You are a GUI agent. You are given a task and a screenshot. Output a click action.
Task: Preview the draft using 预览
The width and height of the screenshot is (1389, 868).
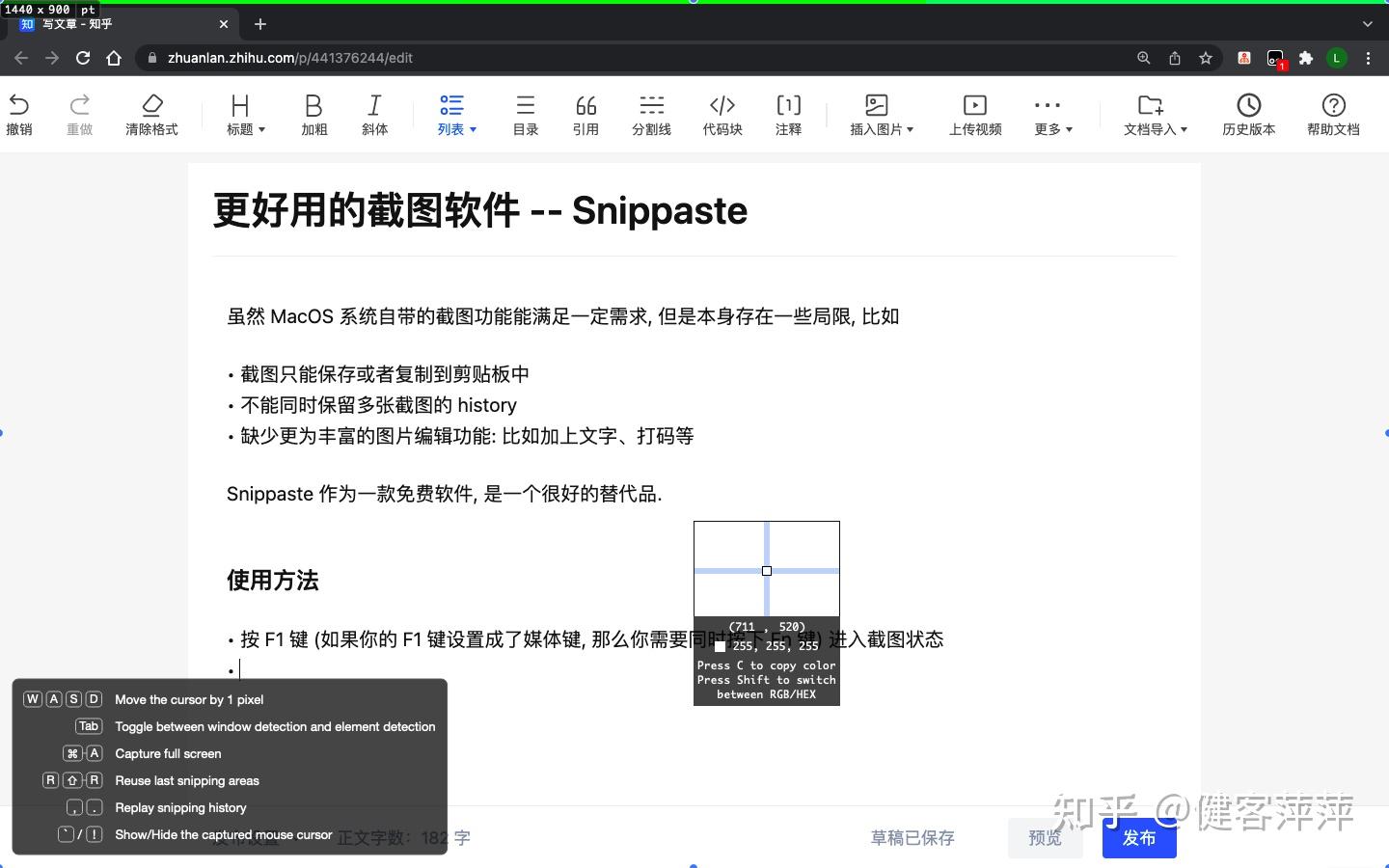click(x=1045, y=837)
